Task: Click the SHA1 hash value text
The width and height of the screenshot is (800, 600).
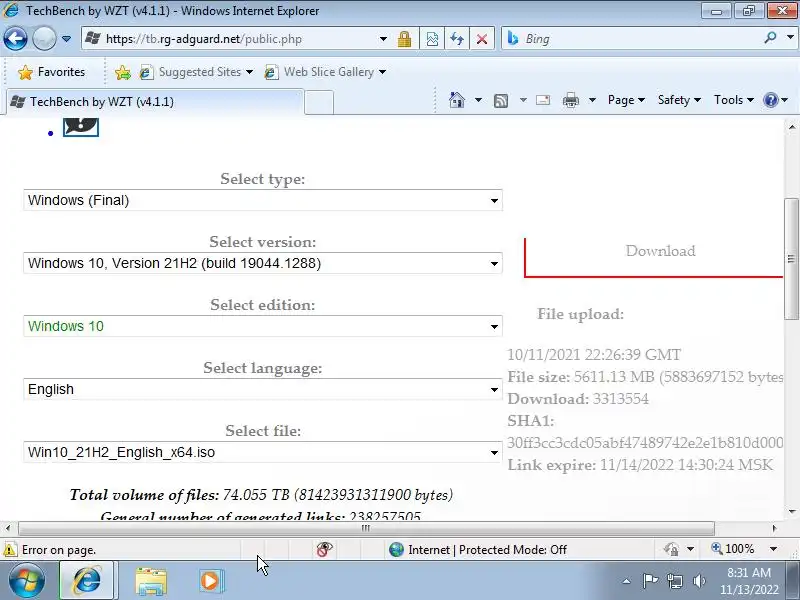Action: pyautogui.click(x=645, y=443)
